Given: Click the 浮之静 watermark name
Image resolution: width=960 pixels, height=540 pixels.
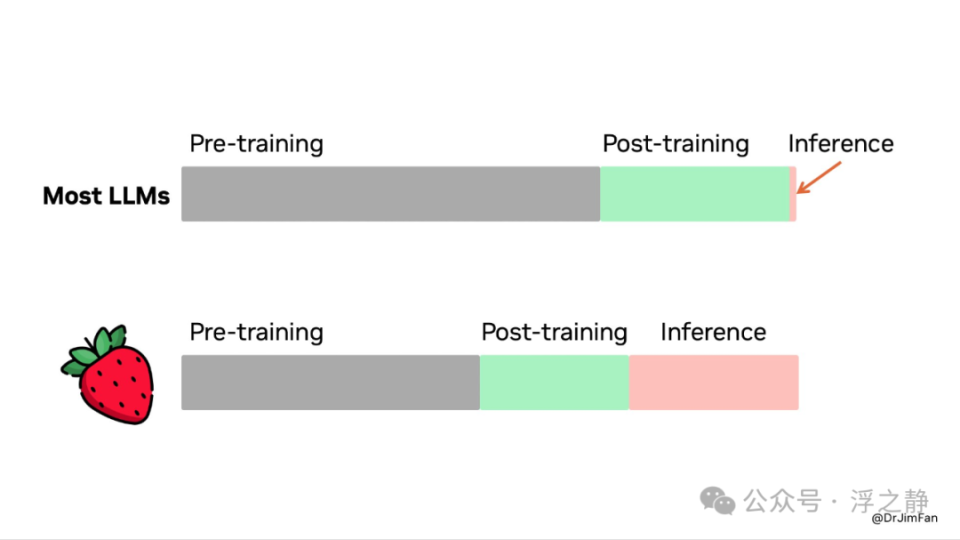Looking at the screenshot, I should [889, 501].
